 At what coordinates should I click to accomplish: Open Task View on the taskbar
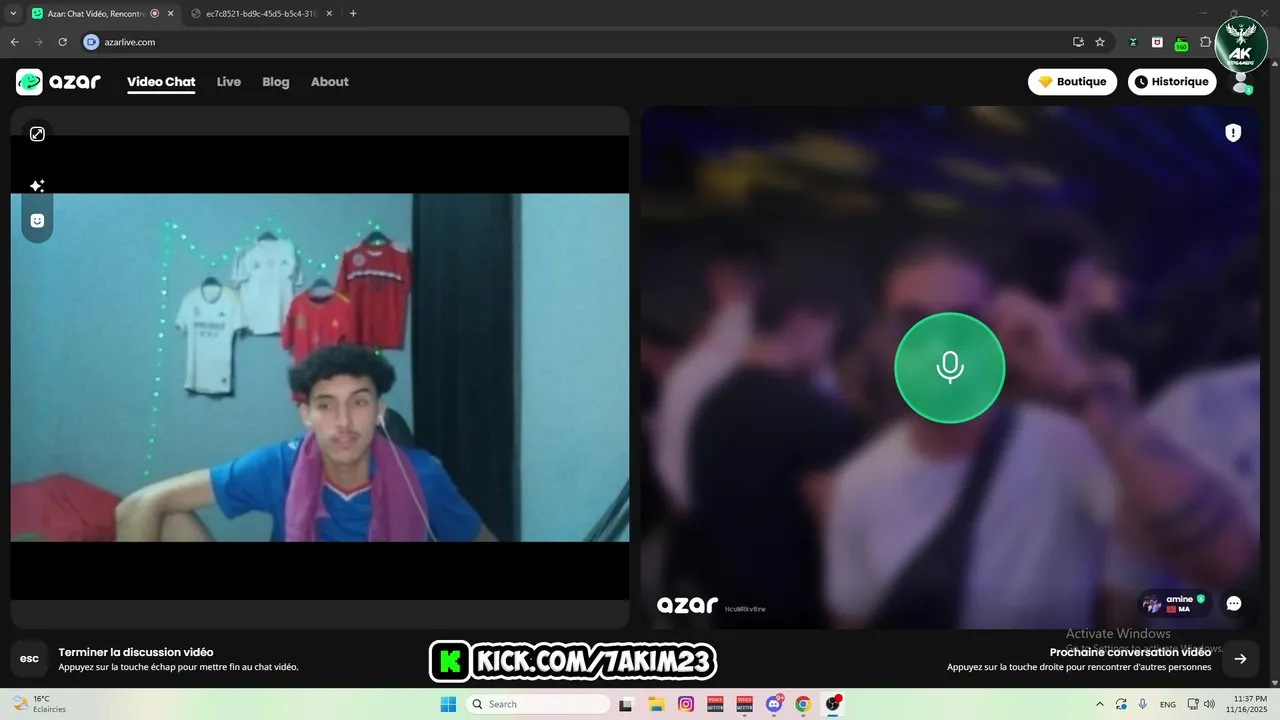point(626,704)
